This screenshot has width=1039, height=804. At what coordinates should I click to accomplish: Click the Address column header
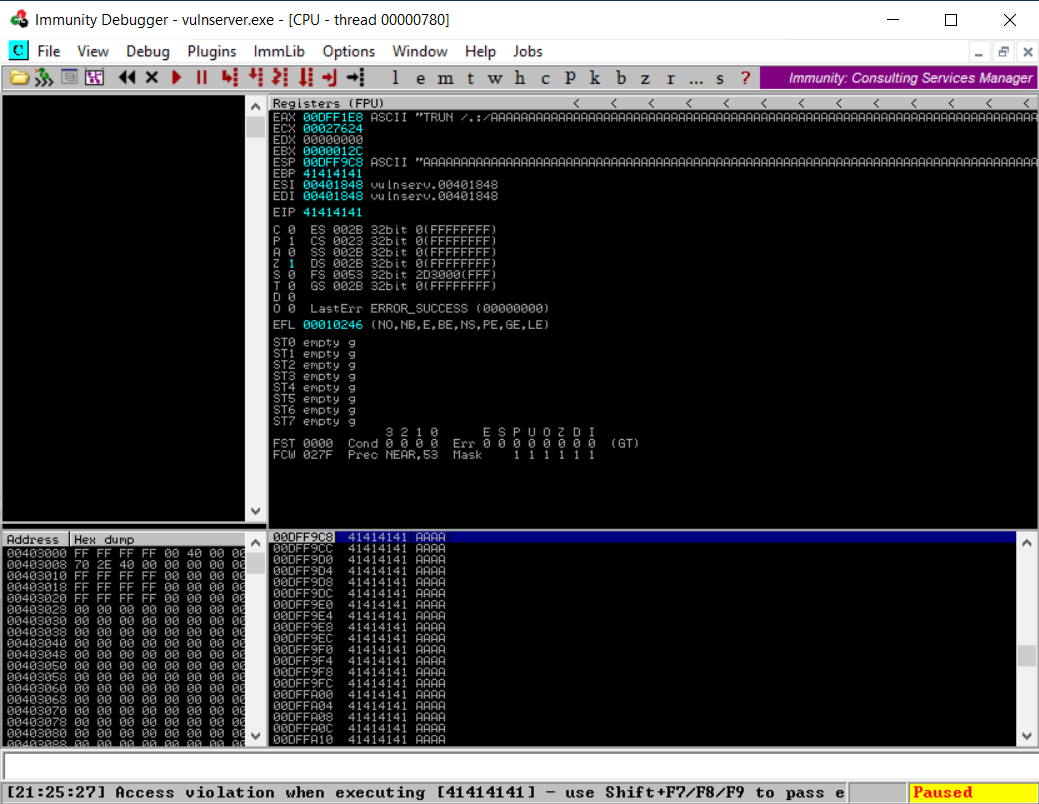coord(36,540)
